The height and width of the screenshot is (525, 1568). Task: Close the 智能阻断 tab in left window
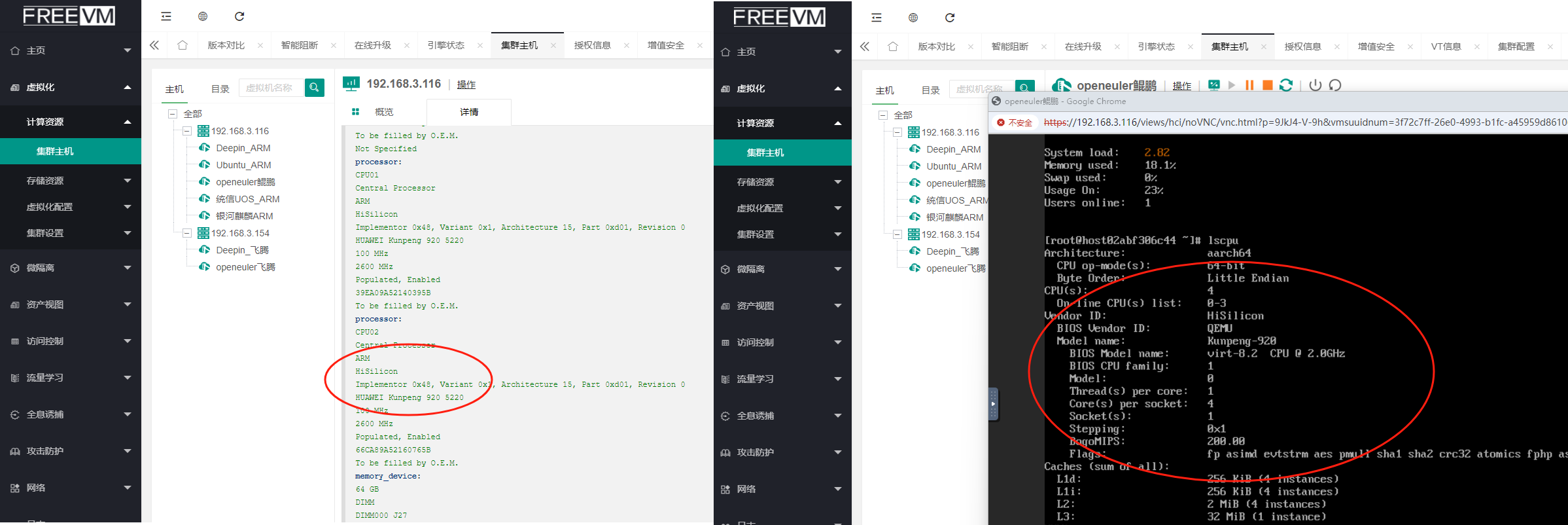(x=334, y=45)
